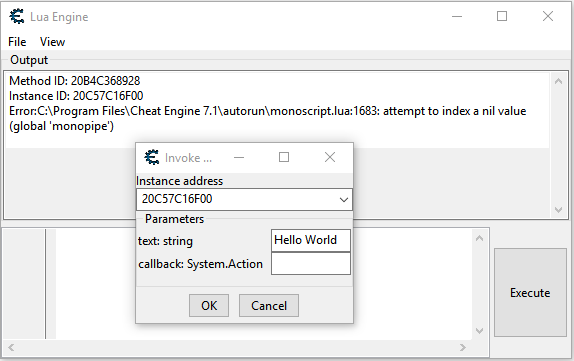The width and height of the screenshot is (574, 361).
Task: Click the Execute button
Action: (x=530, y=293)
